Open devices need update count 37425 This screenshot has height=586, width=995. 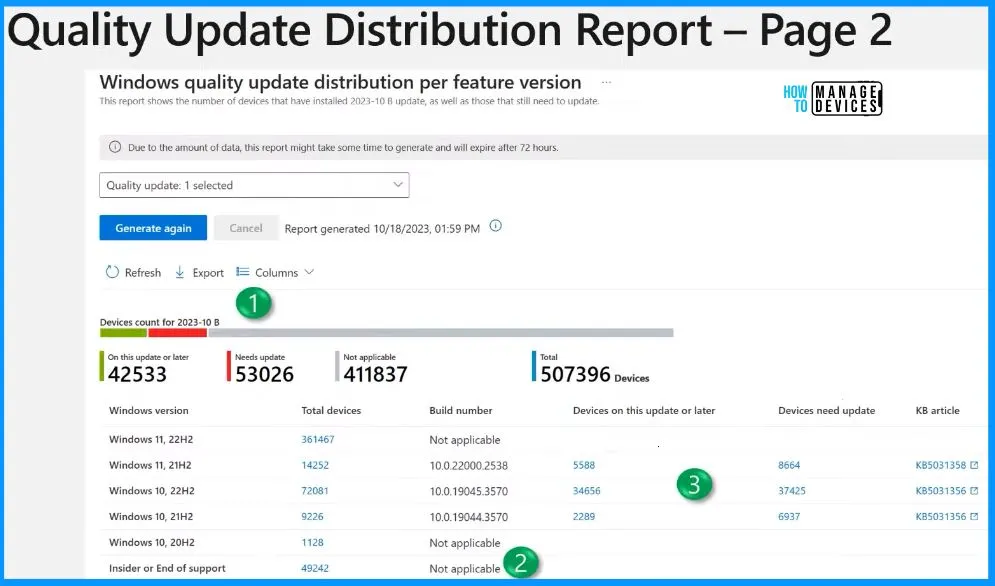coord(792,491)
